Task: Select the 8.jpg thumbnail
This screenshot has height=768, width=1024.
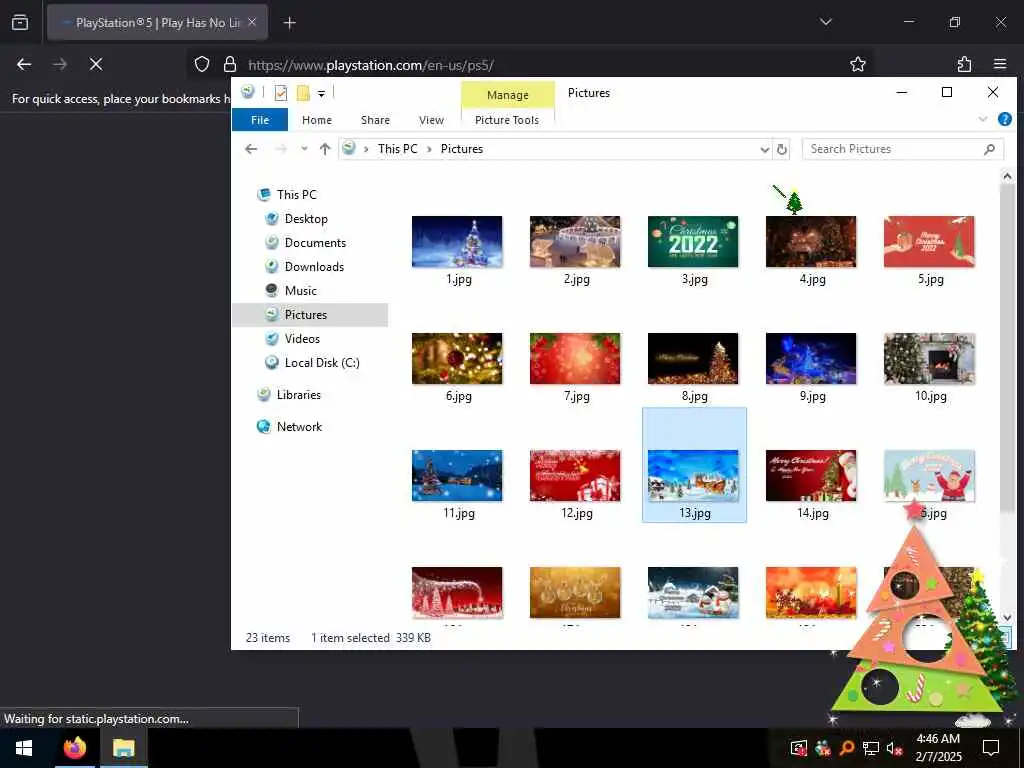Action: (x=693, y=359)
